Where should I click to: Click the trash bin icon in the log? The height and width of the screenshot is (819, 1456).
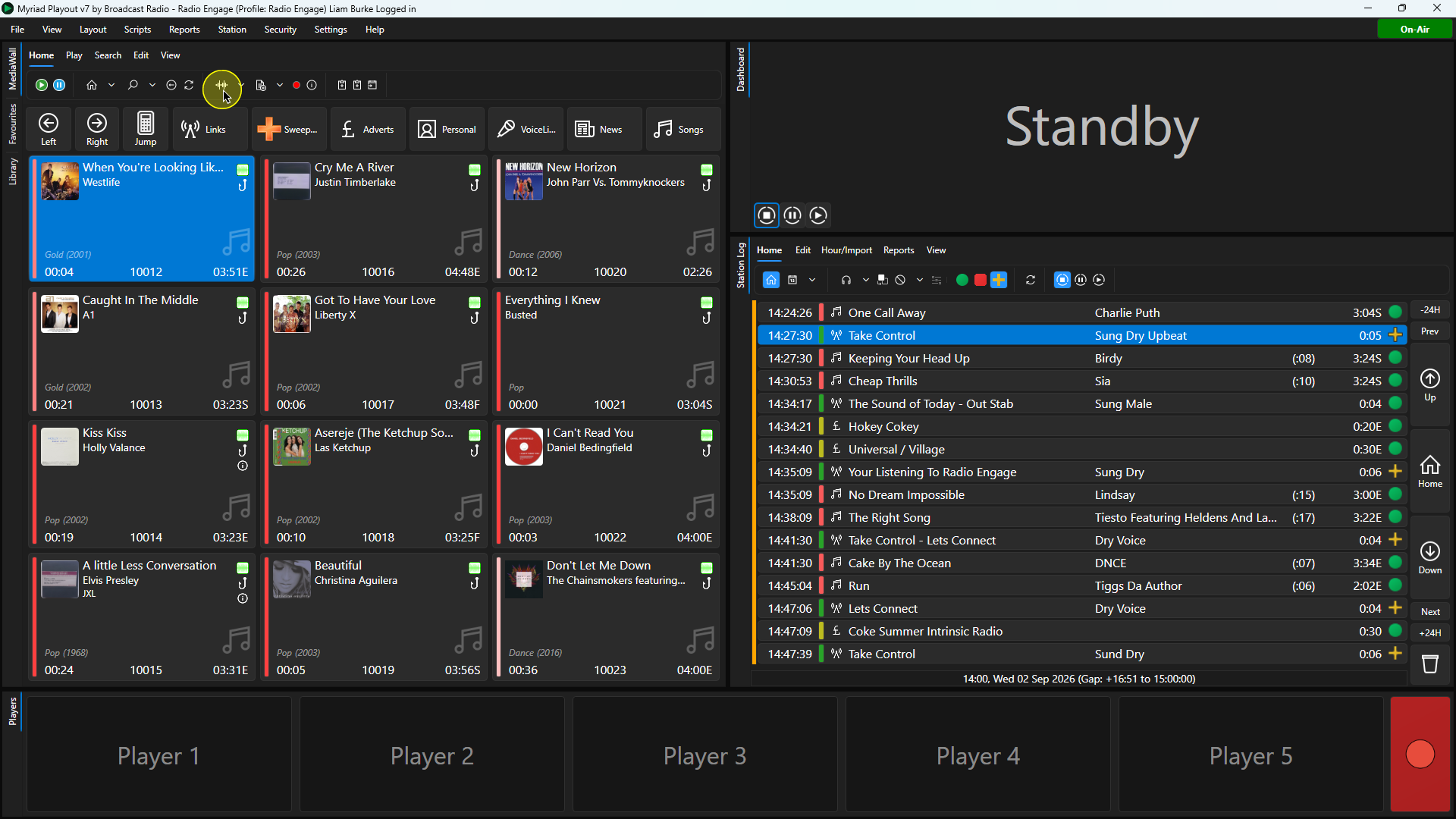click(1430, 664)
